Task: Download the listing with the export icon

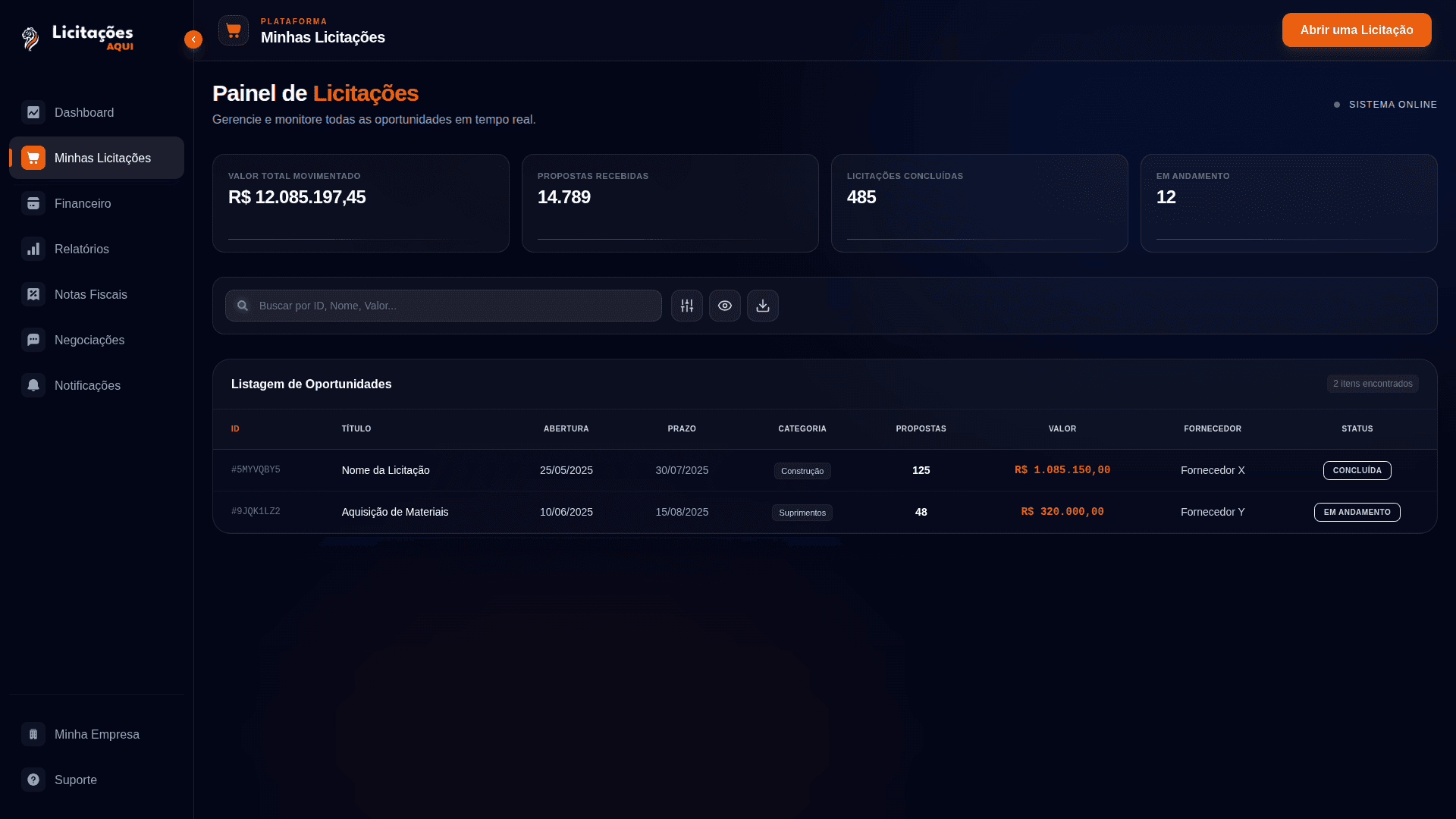Action: pyautogui.click(x=762, y=306)
